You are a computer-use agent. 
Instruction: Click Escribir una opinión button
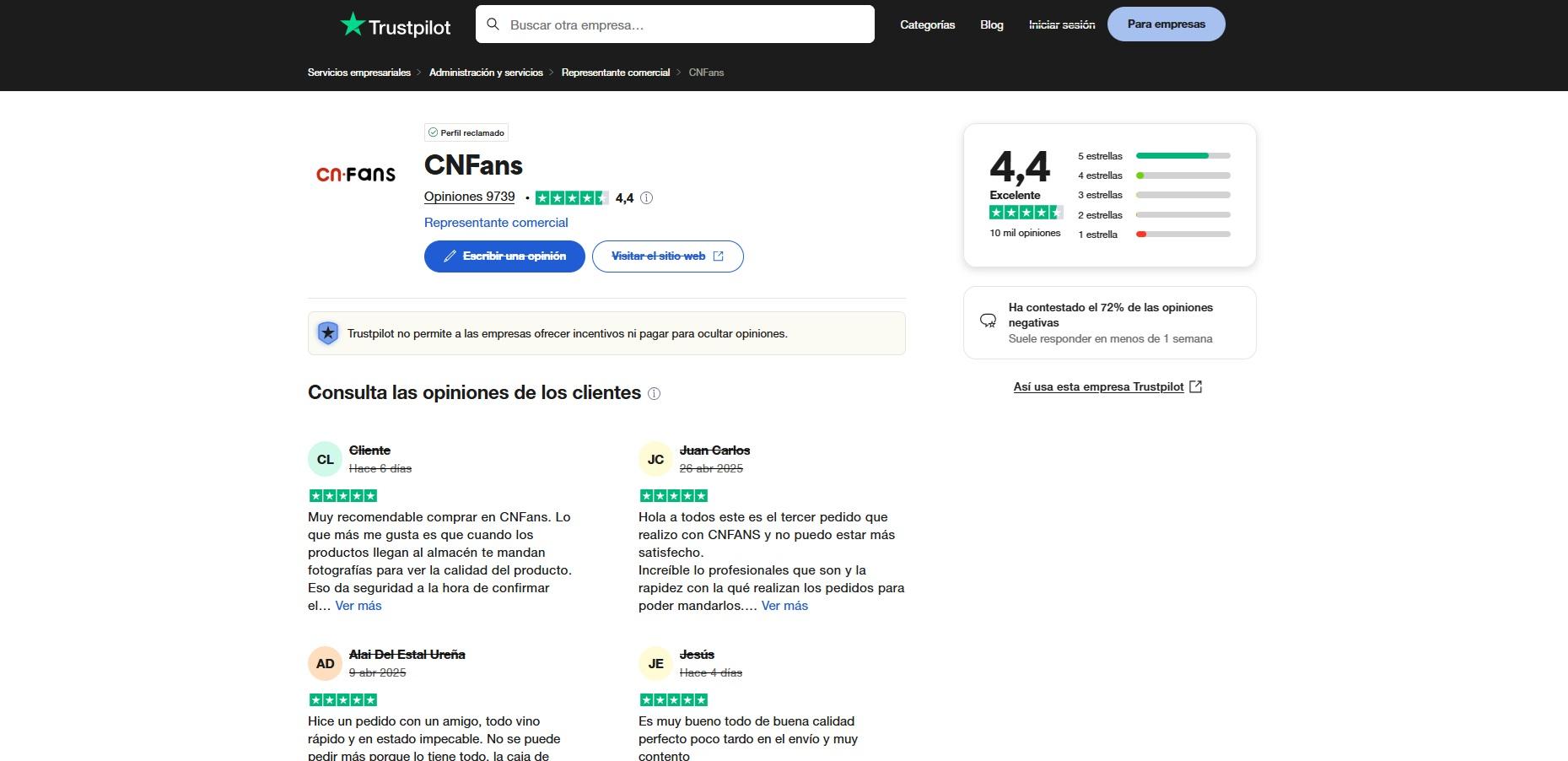pos(504,256)
